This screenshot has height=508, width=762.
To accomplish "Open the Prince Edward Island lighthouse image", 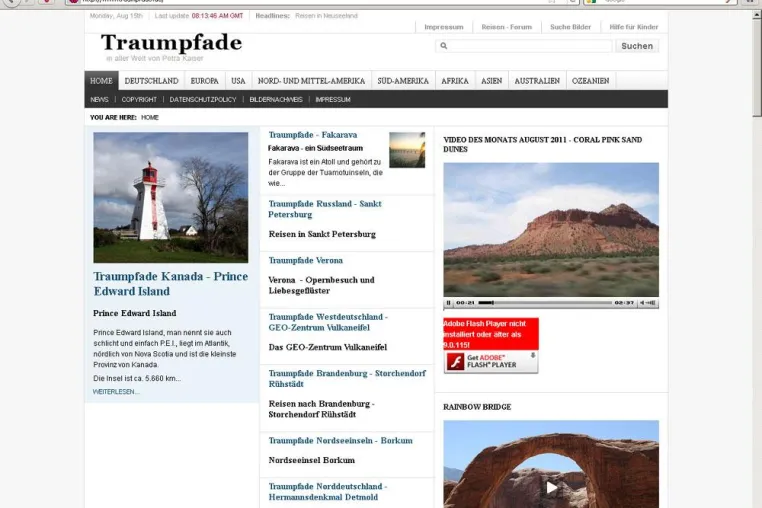I will coord(171,197).
